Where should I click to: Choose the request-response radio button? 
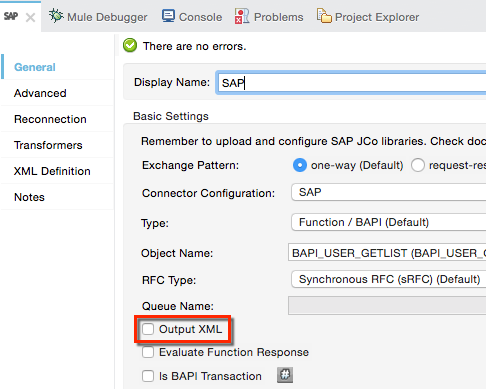tap(418, 165)
